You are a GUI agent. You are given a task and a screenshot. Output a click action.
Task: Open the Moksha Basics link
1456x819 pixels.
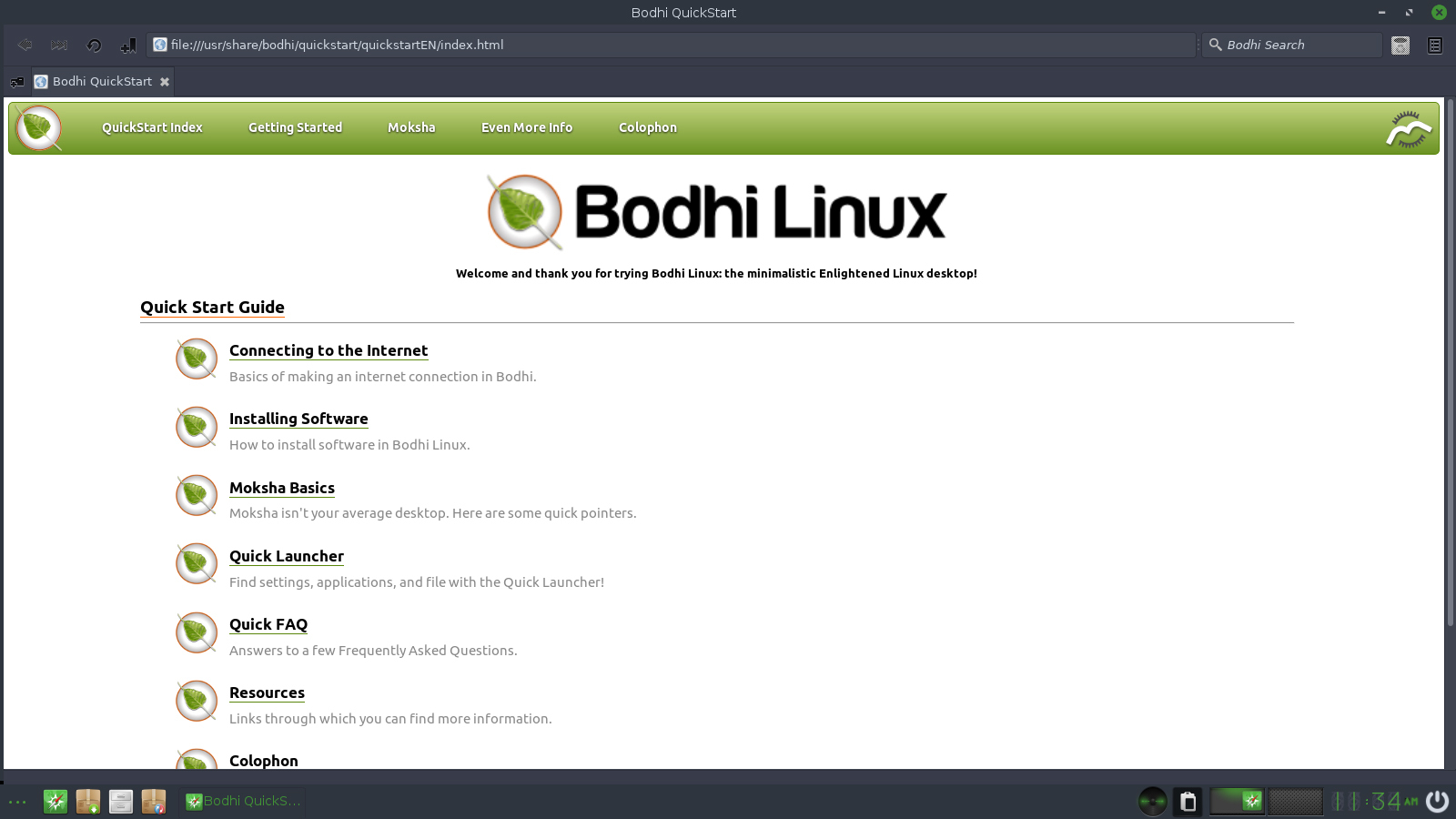(282, 488)
